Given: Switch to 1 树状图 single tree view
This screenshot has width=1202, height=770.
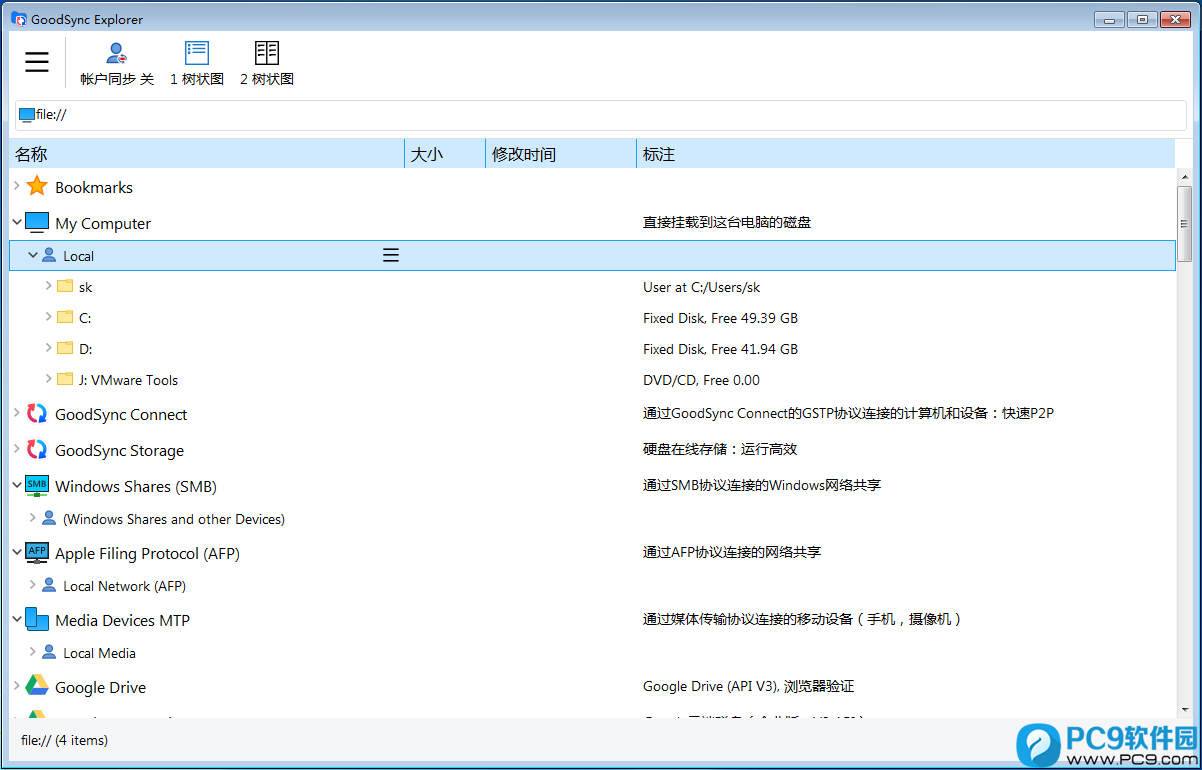Looking at the screenshot, I should 197,64.
